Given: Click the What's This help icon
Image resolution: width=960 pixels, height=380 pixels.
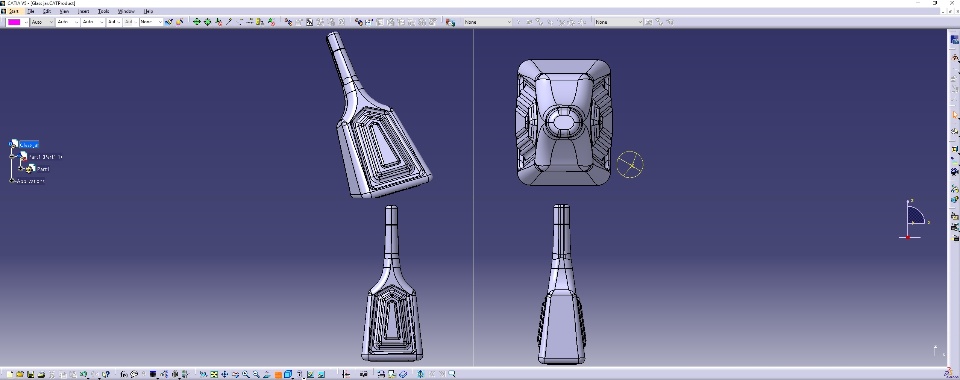Looking at the screenshot, I should (x=106, y=374).
